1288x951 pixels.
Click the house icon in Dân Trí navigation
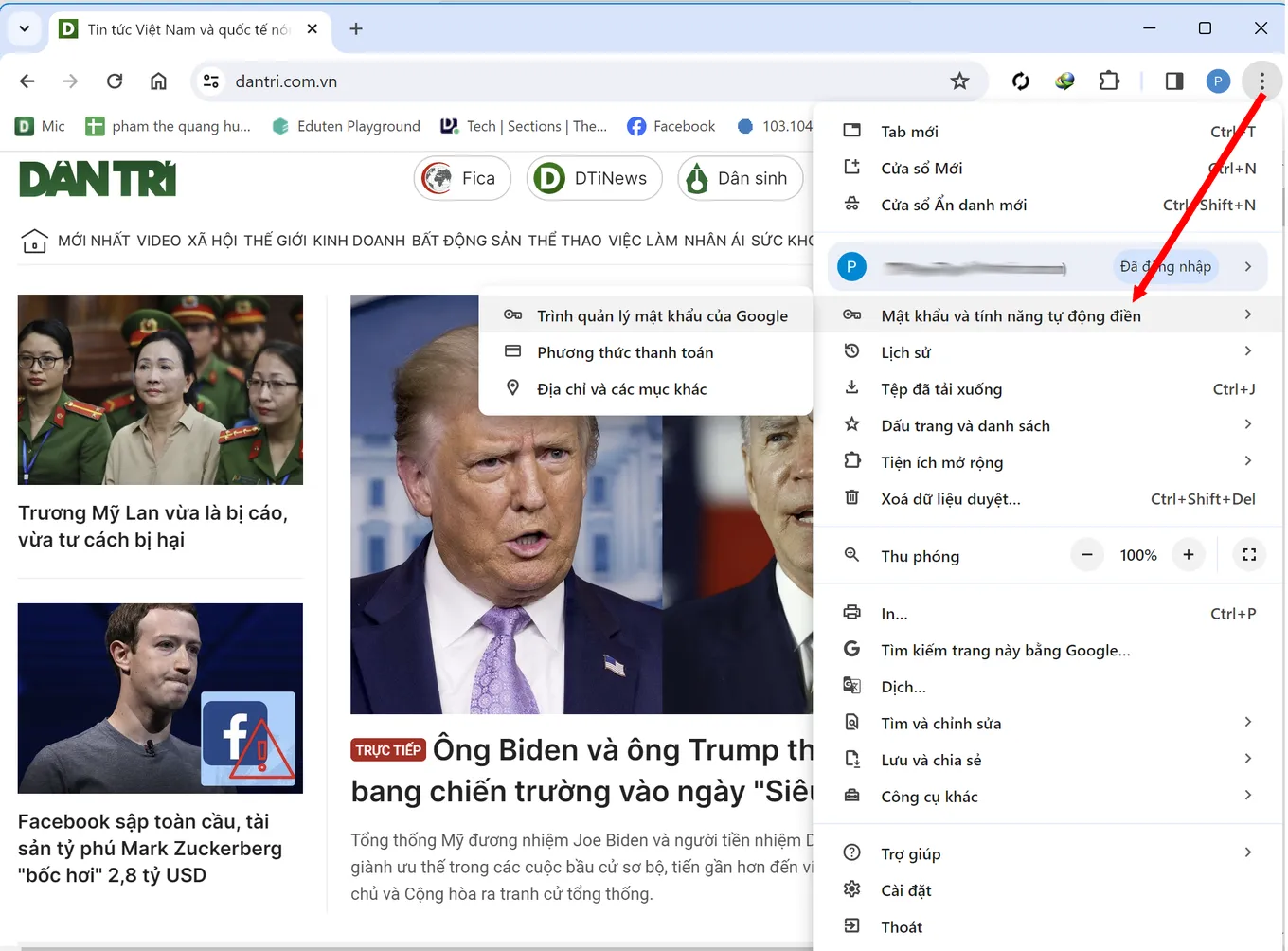click(34, 241)
